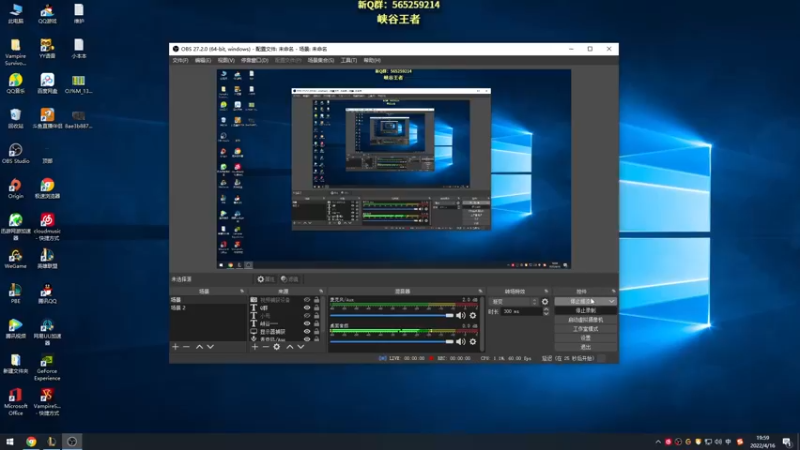800x450 pixels.
Task: Select 场景 2 in the scenes list
Action: [x=208, y=308]
